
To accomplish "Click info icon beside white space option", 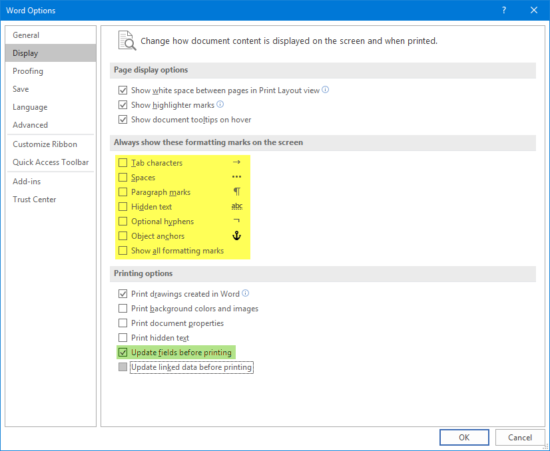I will point(326,90).
